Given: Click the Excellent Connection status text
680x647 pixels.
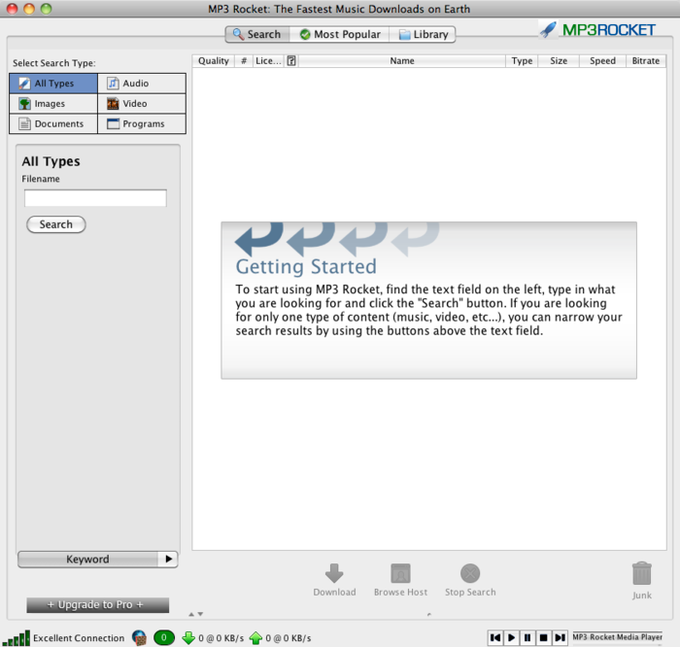Looking at the screenshot, I should (78, 638).
